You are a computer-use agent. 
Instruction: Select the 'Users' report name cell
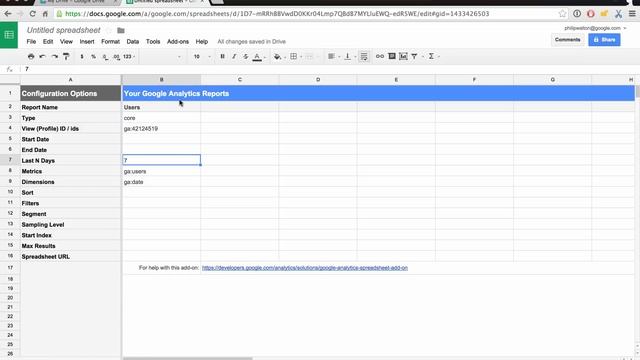161,107
